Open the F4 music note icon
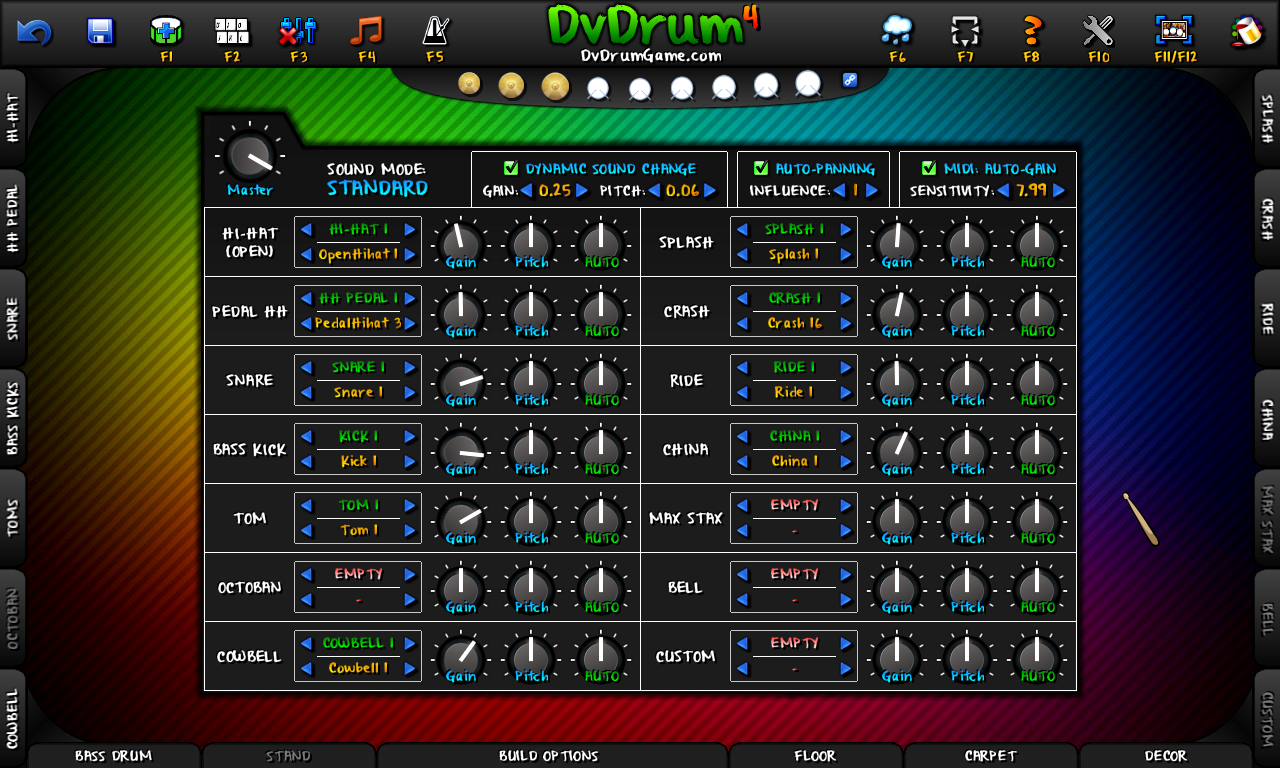This screenshot has height=768, width=1280. point(366,31)
